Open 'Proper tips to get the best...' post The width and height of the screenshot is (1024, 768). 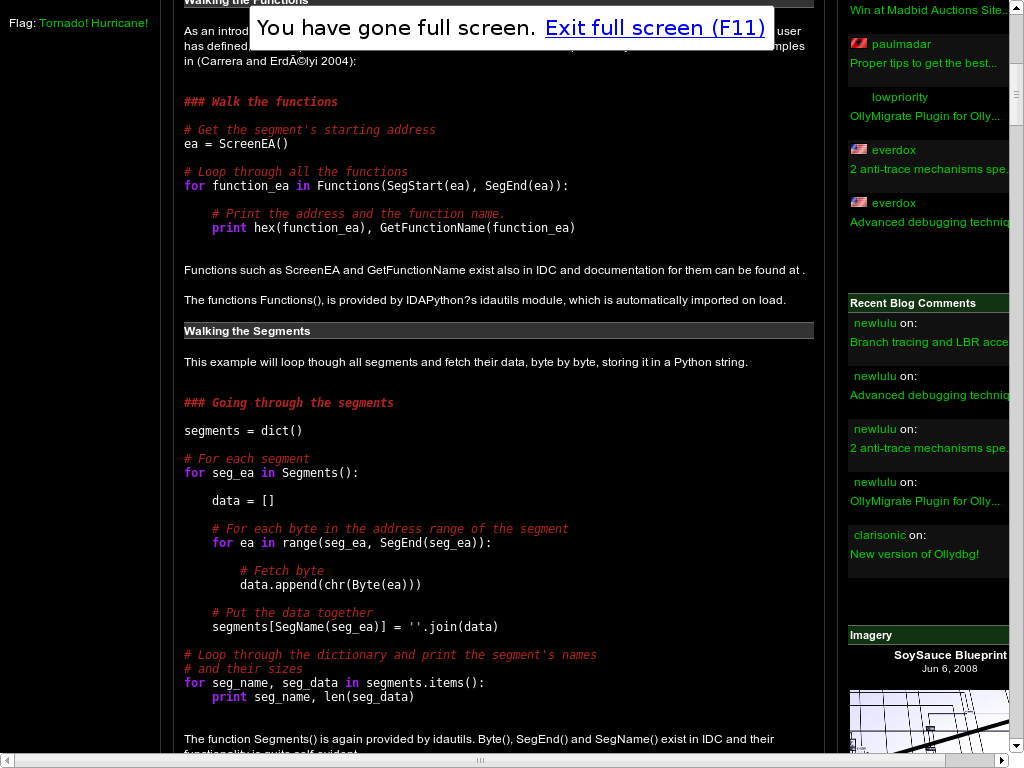923,63
